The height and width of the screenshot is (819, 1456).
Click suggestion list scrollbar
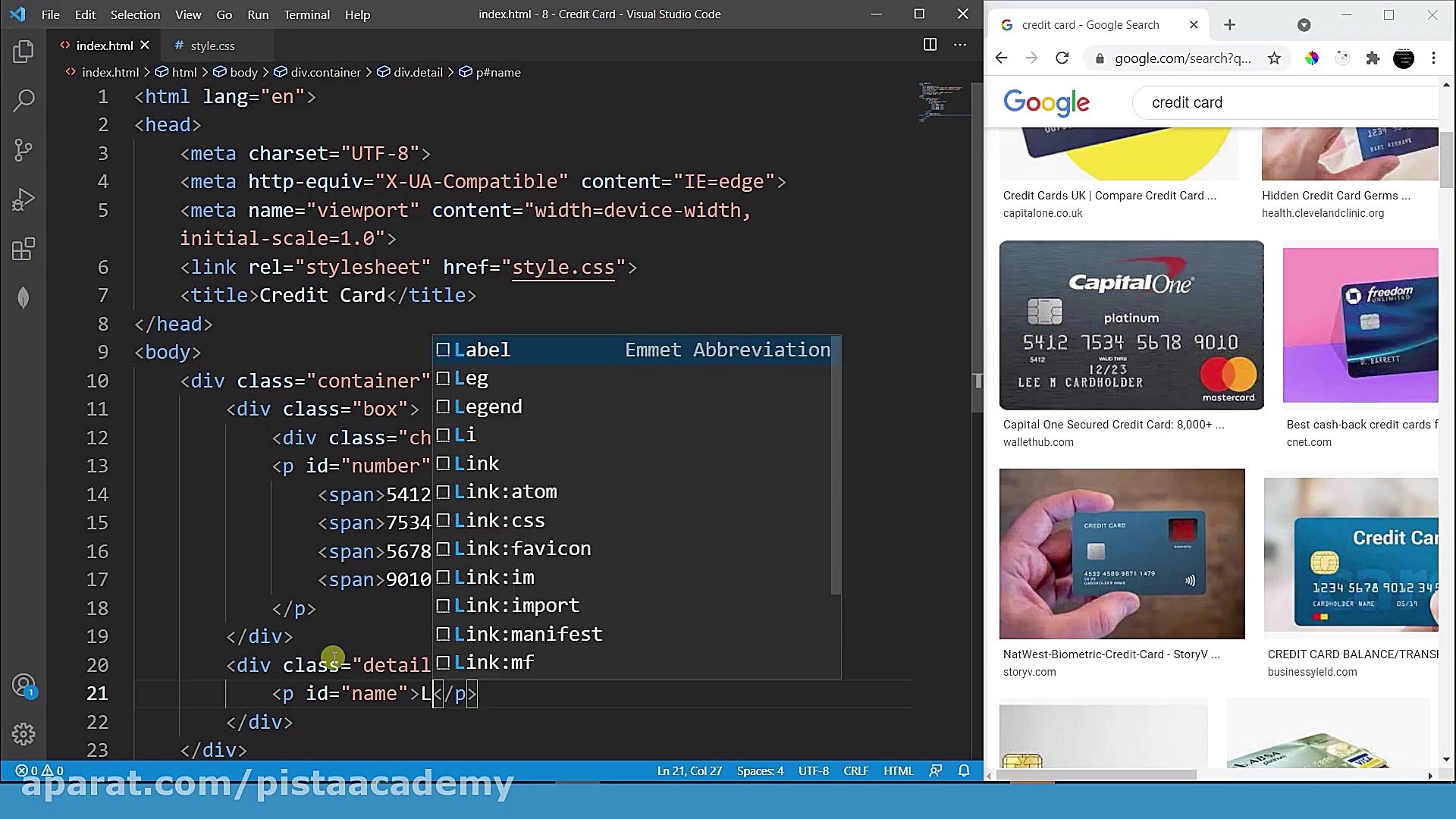[836, 465]
